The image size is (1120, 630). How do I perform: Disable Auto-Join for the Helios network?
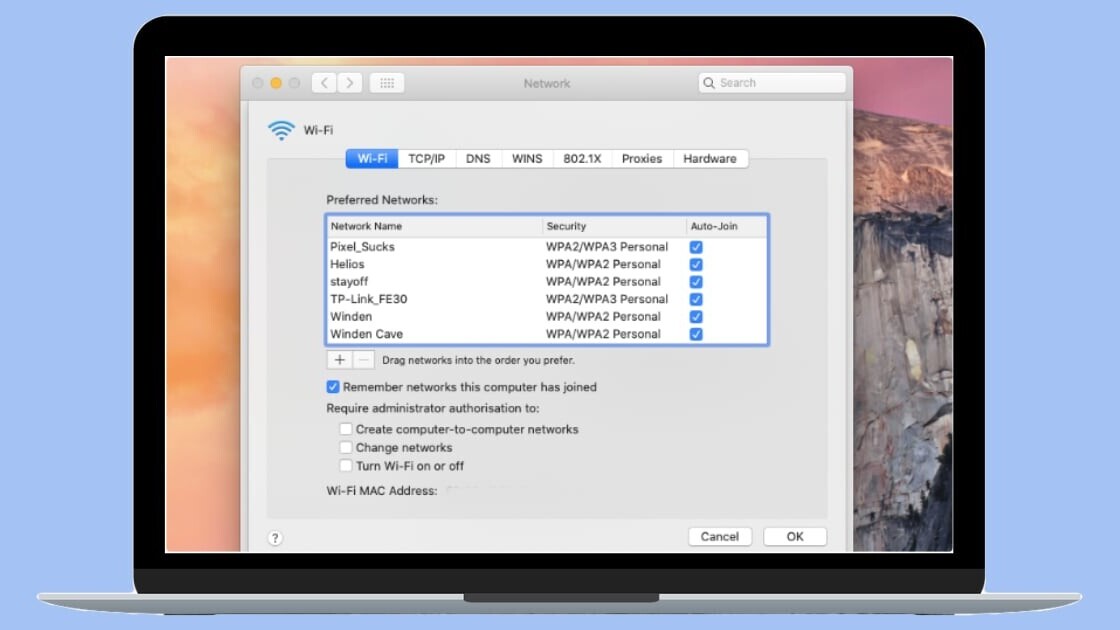pos(696,264)
